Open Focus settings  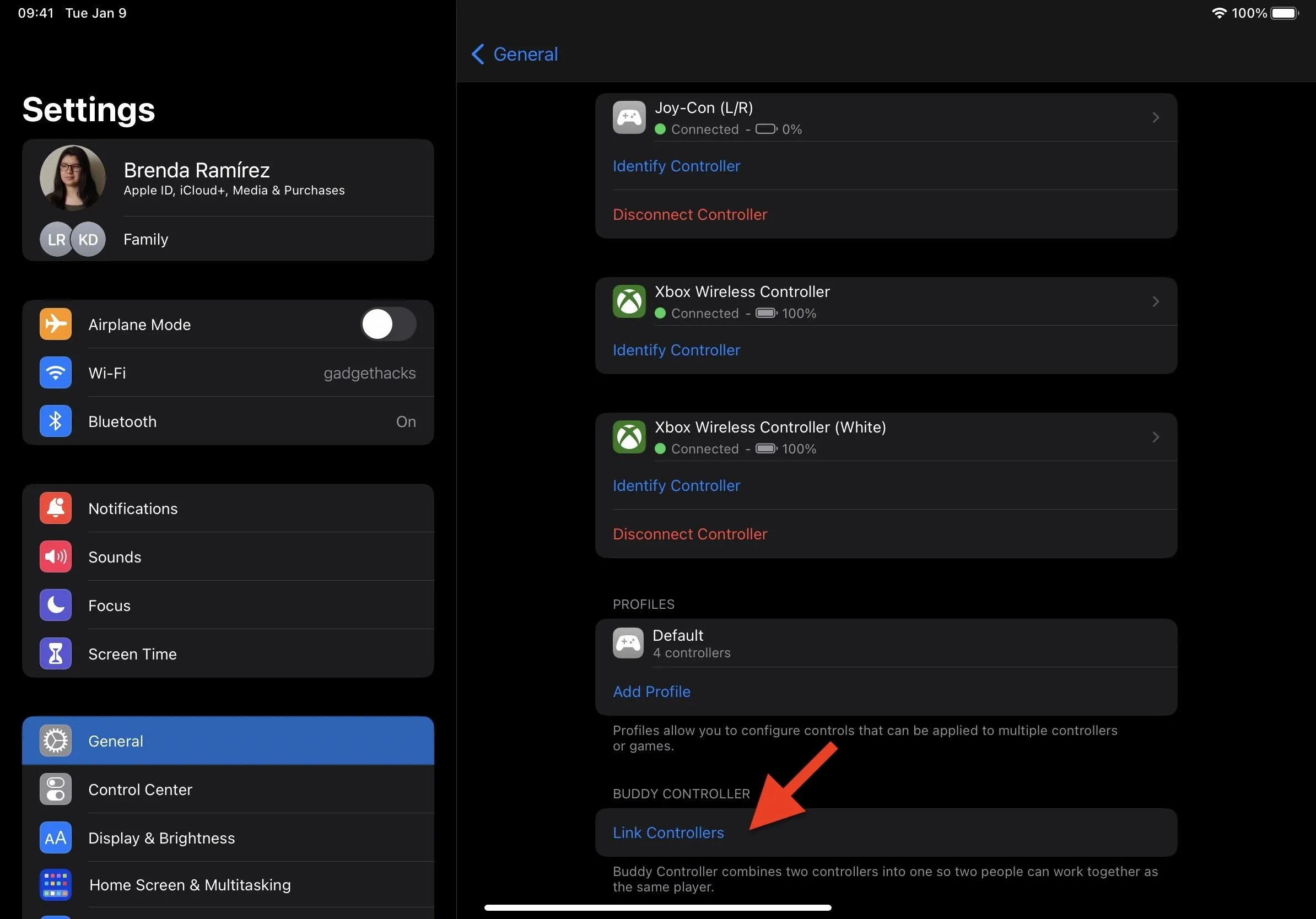coord(228,605)
